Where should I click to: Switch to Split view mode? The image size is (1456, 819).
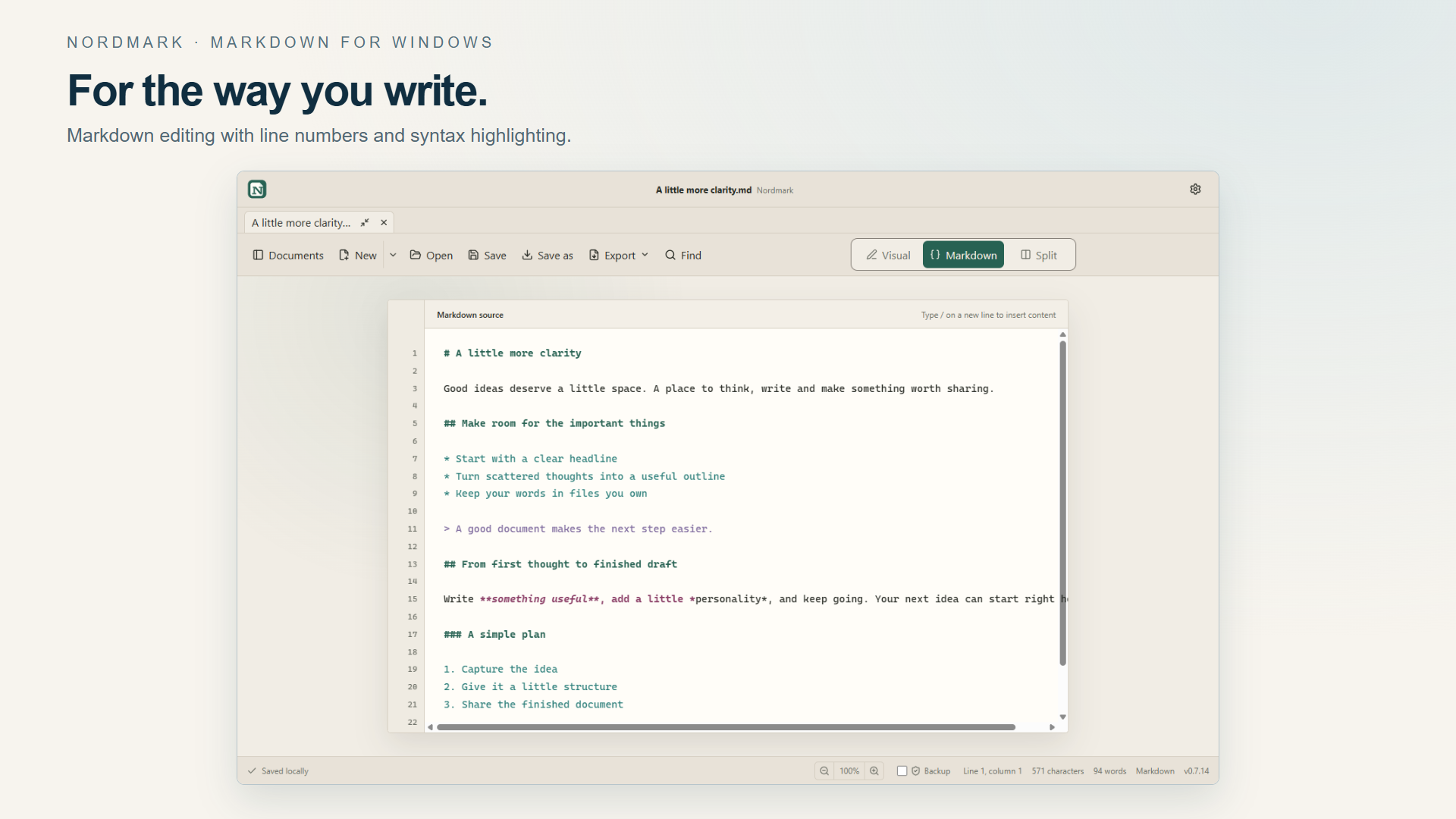[1039, 256]
